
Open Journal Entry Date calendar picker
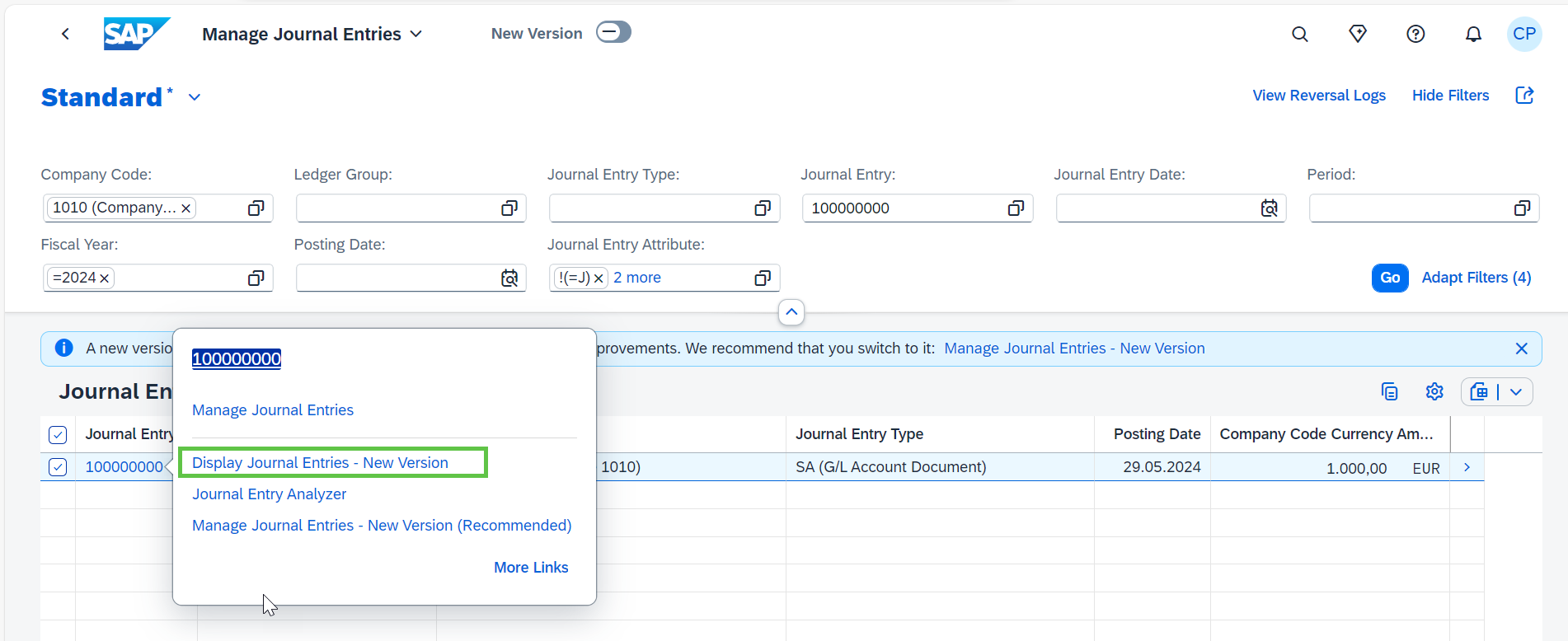pyautogui.click(x=1270, y=208)
